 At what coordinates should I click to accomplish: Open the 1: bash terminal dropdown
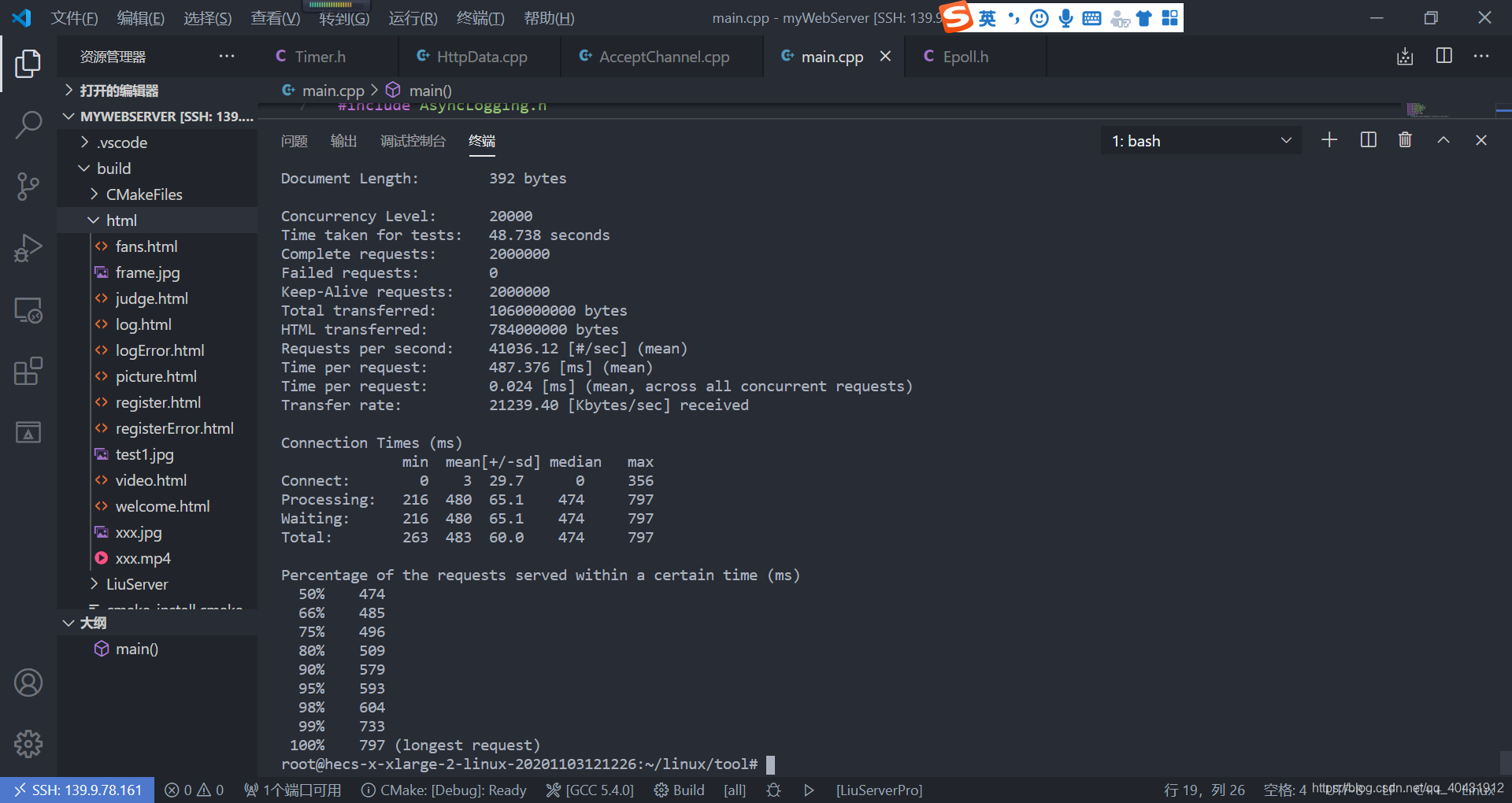click(1201, 141)
